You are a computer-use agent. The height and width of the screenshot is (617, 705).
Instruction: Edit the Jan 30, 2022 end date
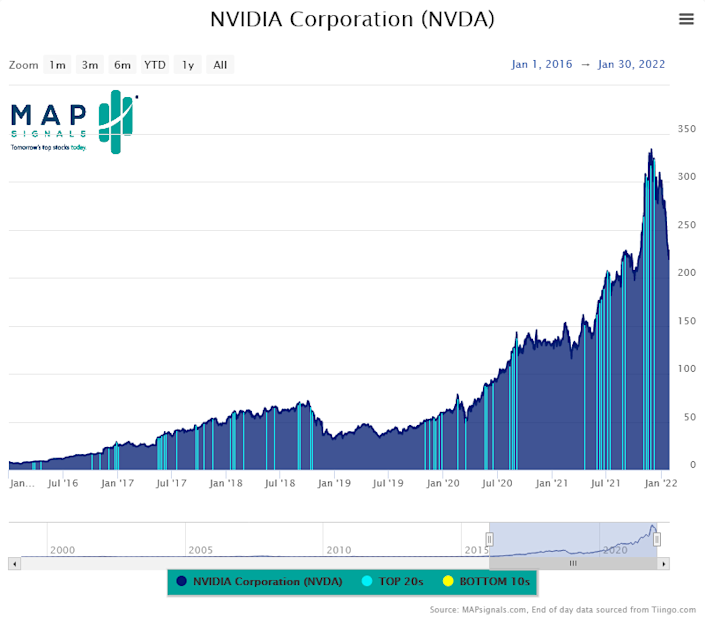[631, 64]
